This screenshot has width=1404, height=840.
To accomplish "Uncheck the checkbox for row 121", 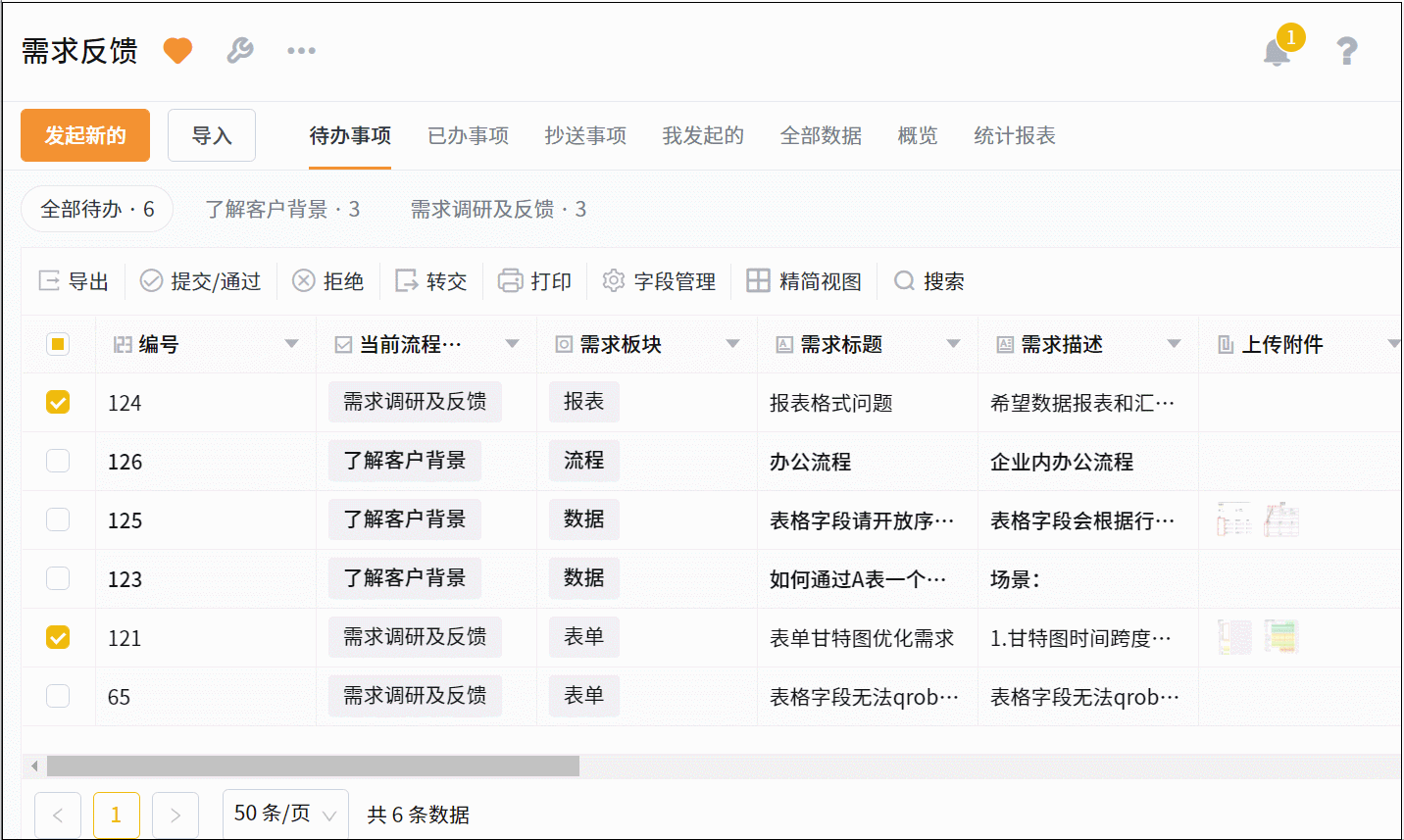I will coord(58,637).
